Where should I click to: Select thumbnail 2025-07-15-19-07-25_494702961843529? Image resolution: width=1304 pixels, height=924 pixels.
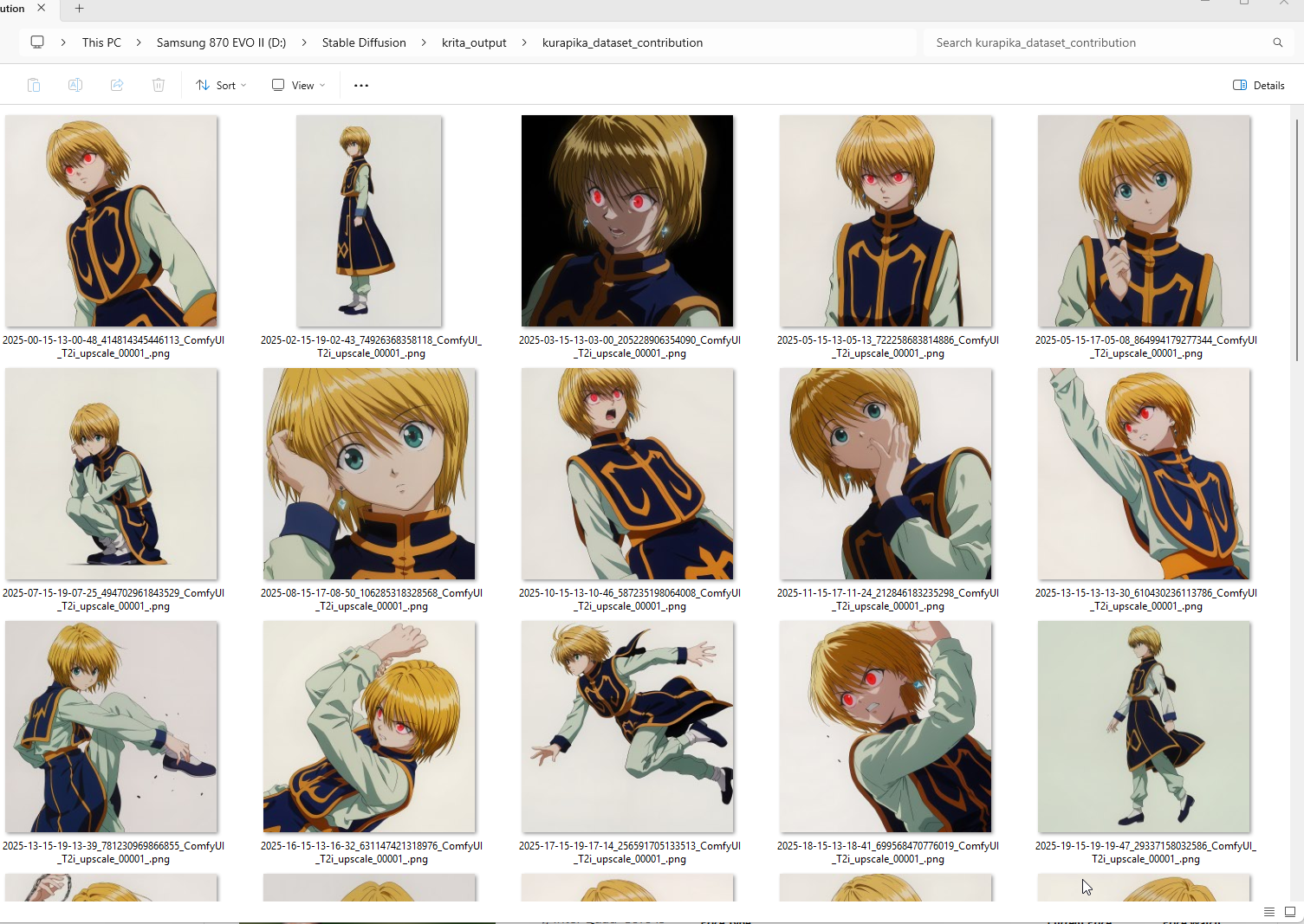click(111, 474)
